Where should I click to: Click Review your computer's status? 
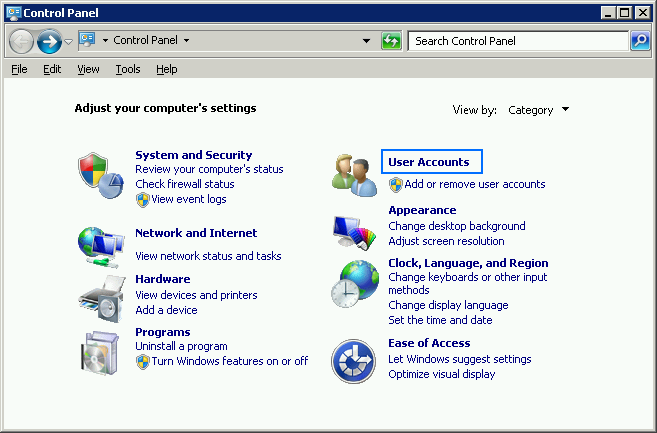pyautogui.click(x=209, y=169)
